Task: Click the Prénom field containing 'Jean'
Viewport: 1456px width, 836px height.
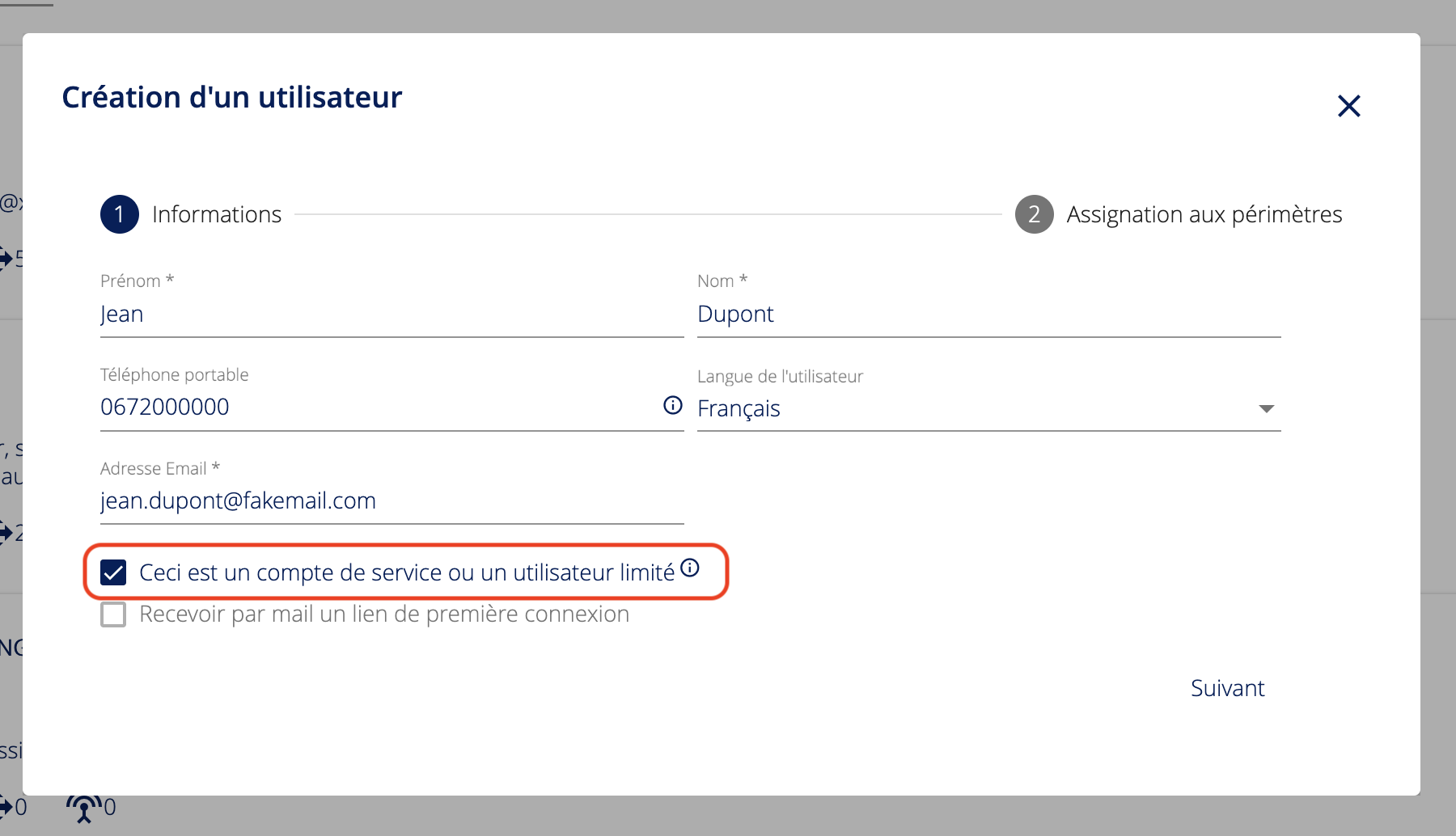Action: coord(392,314)
